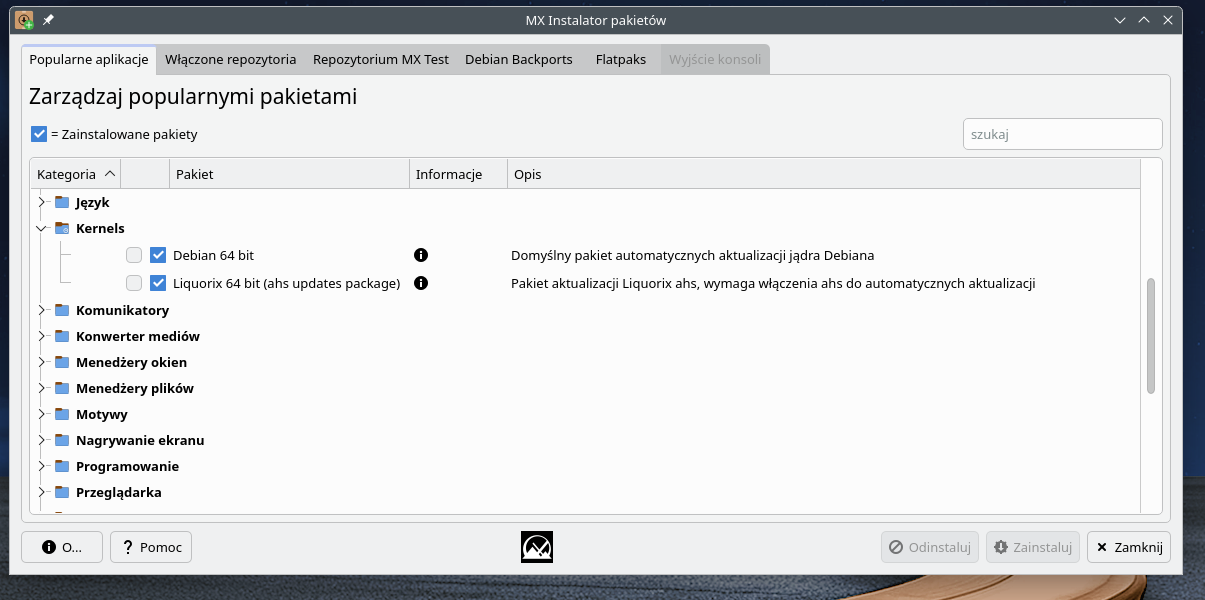Select the Liquorix 64 bit (ahs updates package) name

286,283
